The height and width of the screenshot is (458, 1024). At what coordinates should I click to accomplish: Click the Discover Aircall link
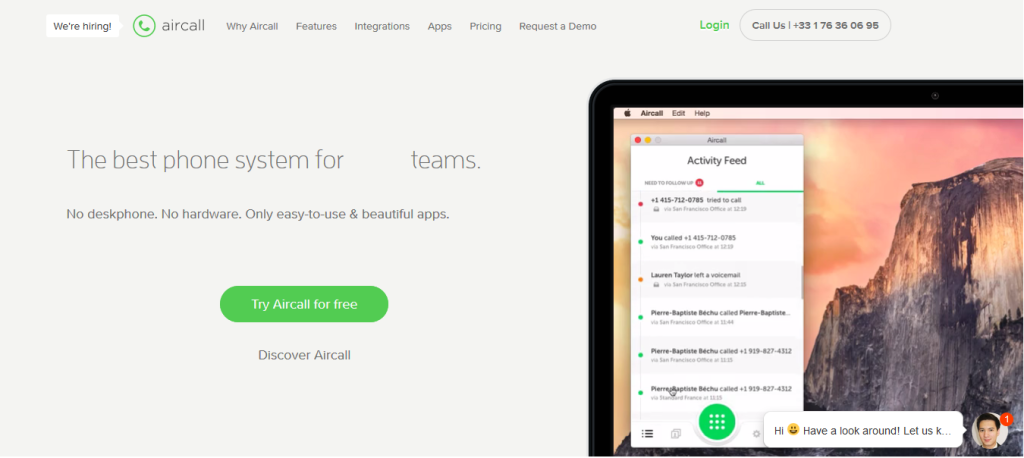[304, 355]
